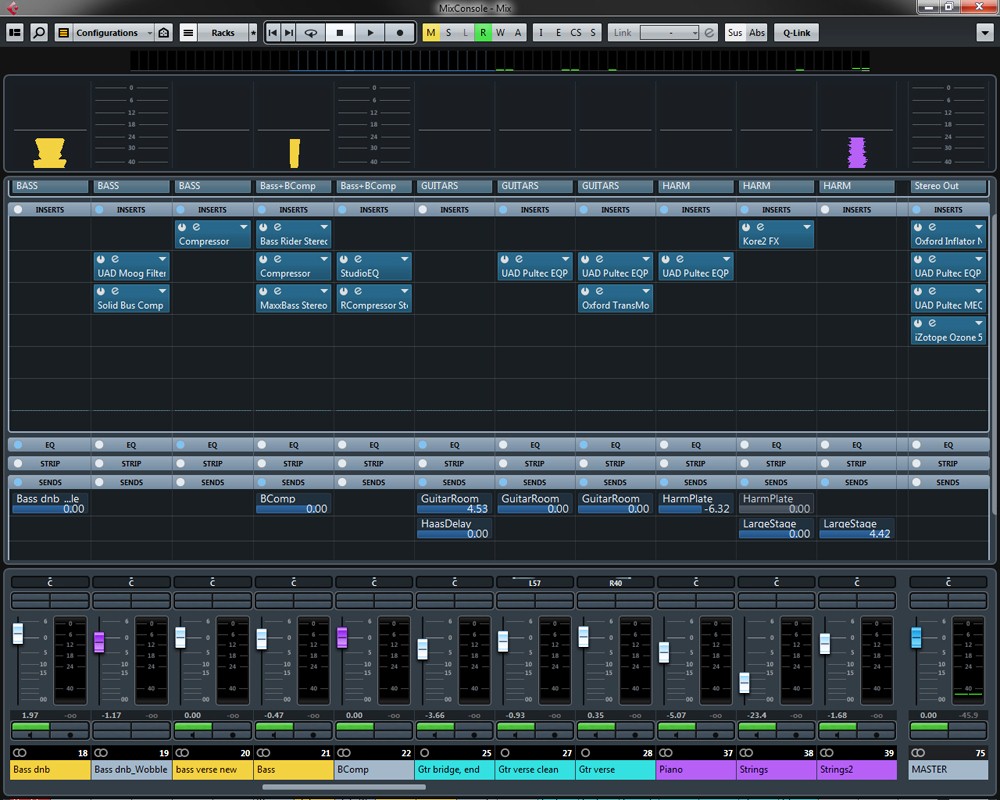Toggle the left channel selector panel icon
The height and width of the screenshot is (800, 1000).
(15, 33)
